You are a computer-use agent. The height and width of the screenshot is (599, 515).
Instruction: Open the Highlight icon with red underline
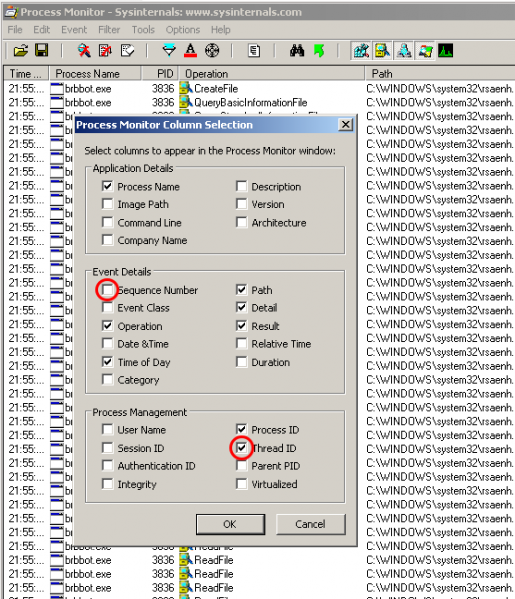point(190,50)
